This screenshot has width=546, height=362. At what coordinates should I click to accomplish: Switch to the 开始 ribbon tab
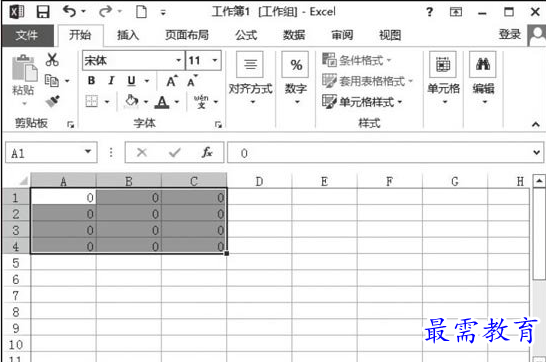[80, 35]
